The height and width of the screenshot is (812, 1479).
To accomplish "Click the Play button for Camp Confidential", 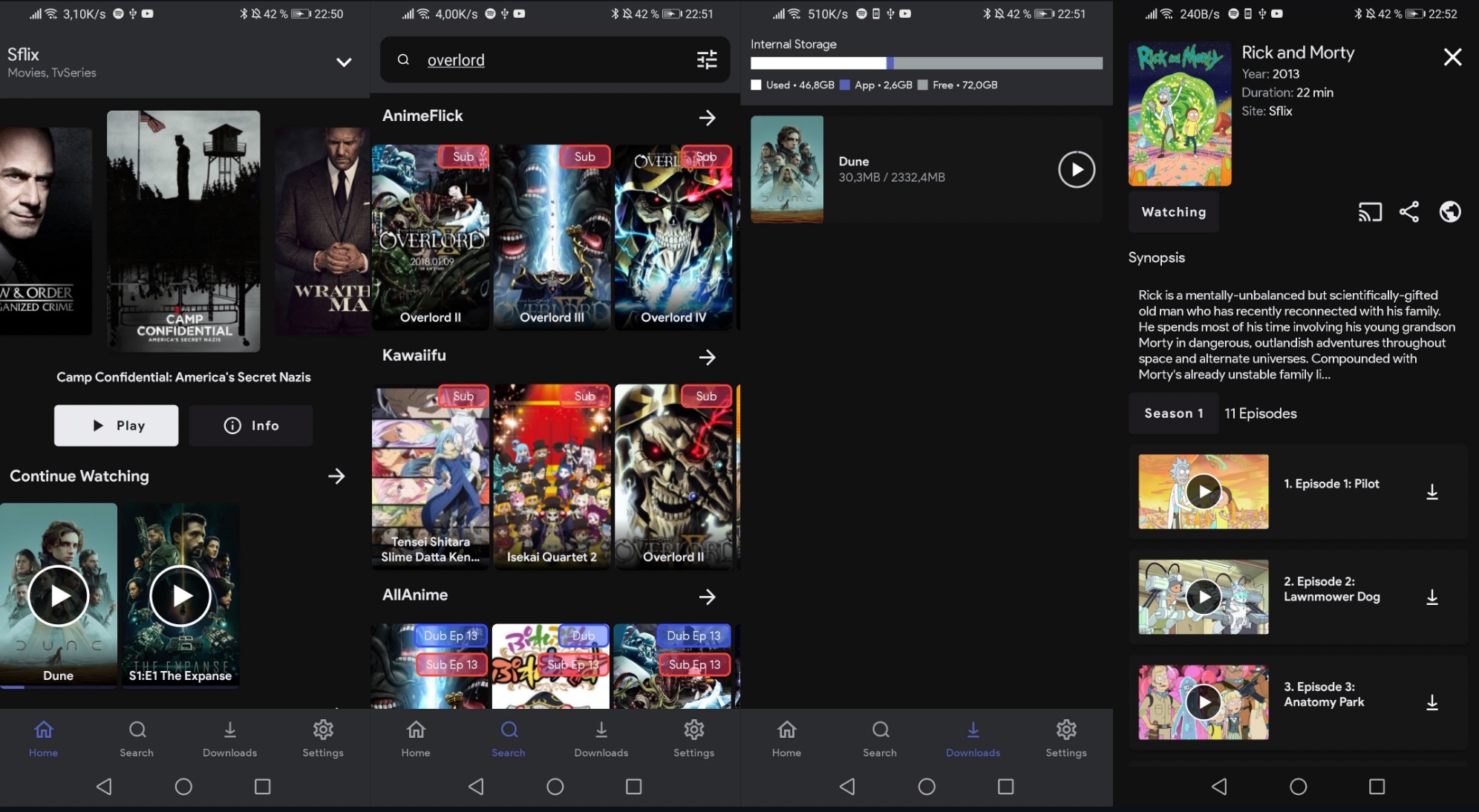I will coord(115,425).
